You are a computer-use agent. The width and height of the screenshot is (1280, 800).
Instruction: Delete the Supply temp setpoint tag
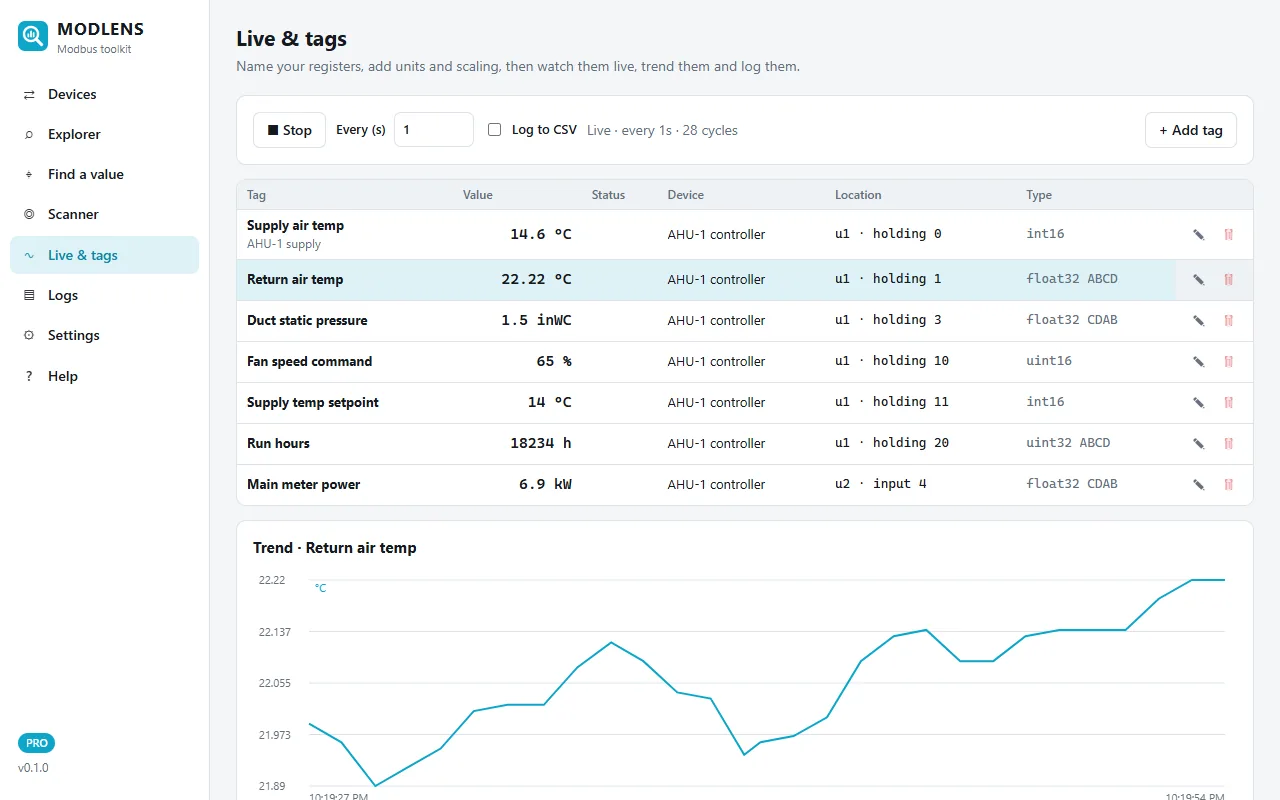point(1228,403)
